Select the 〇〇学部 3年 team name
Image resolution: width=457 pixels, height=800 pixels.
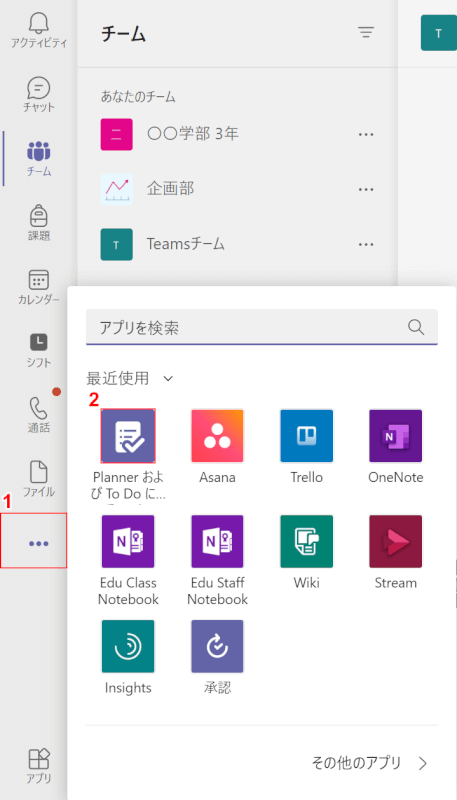[x=193, y=134]
